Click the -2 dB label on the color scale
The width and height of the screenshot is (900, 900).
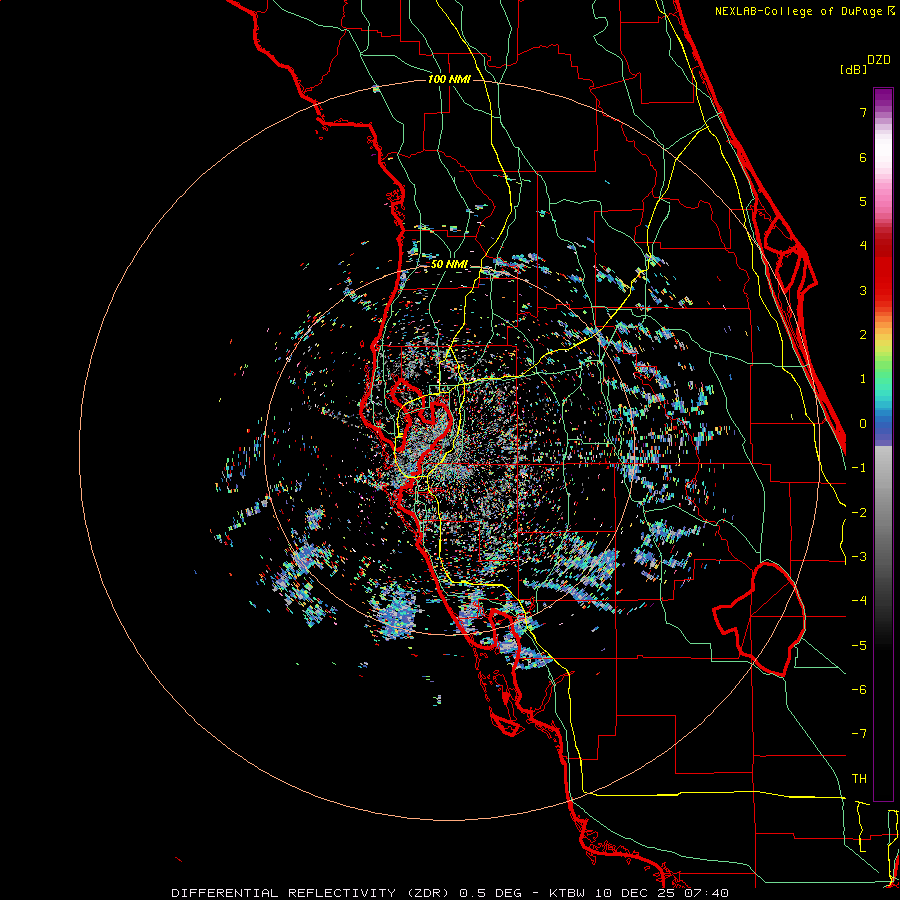(859, 513)
